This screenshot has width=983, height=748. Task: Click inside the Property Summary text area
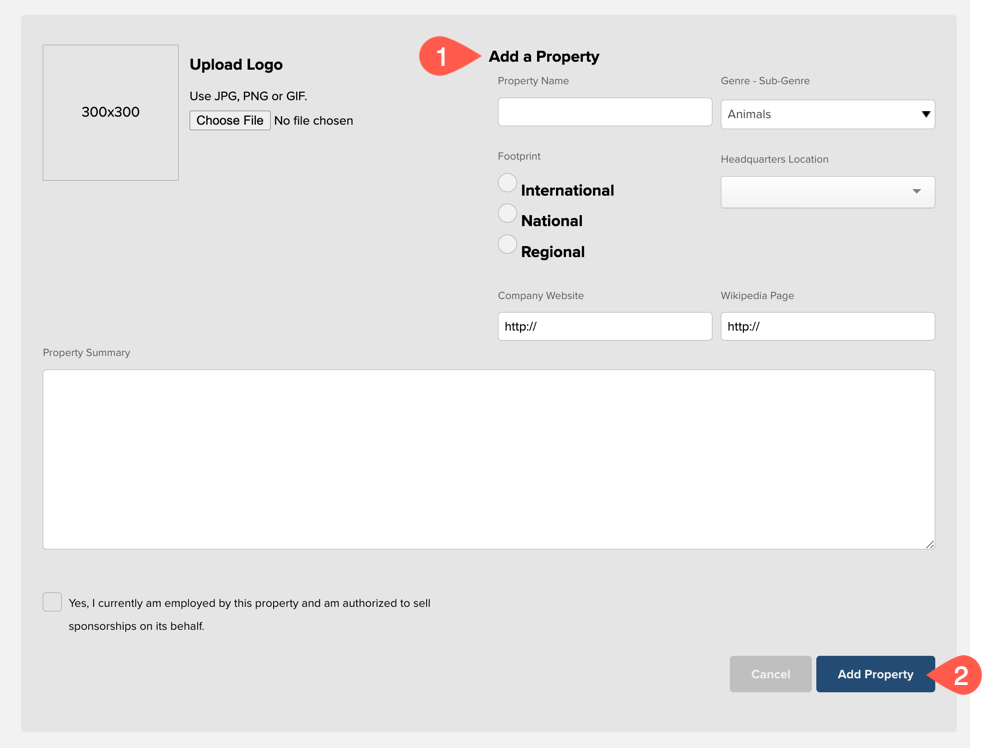(488, 459)
